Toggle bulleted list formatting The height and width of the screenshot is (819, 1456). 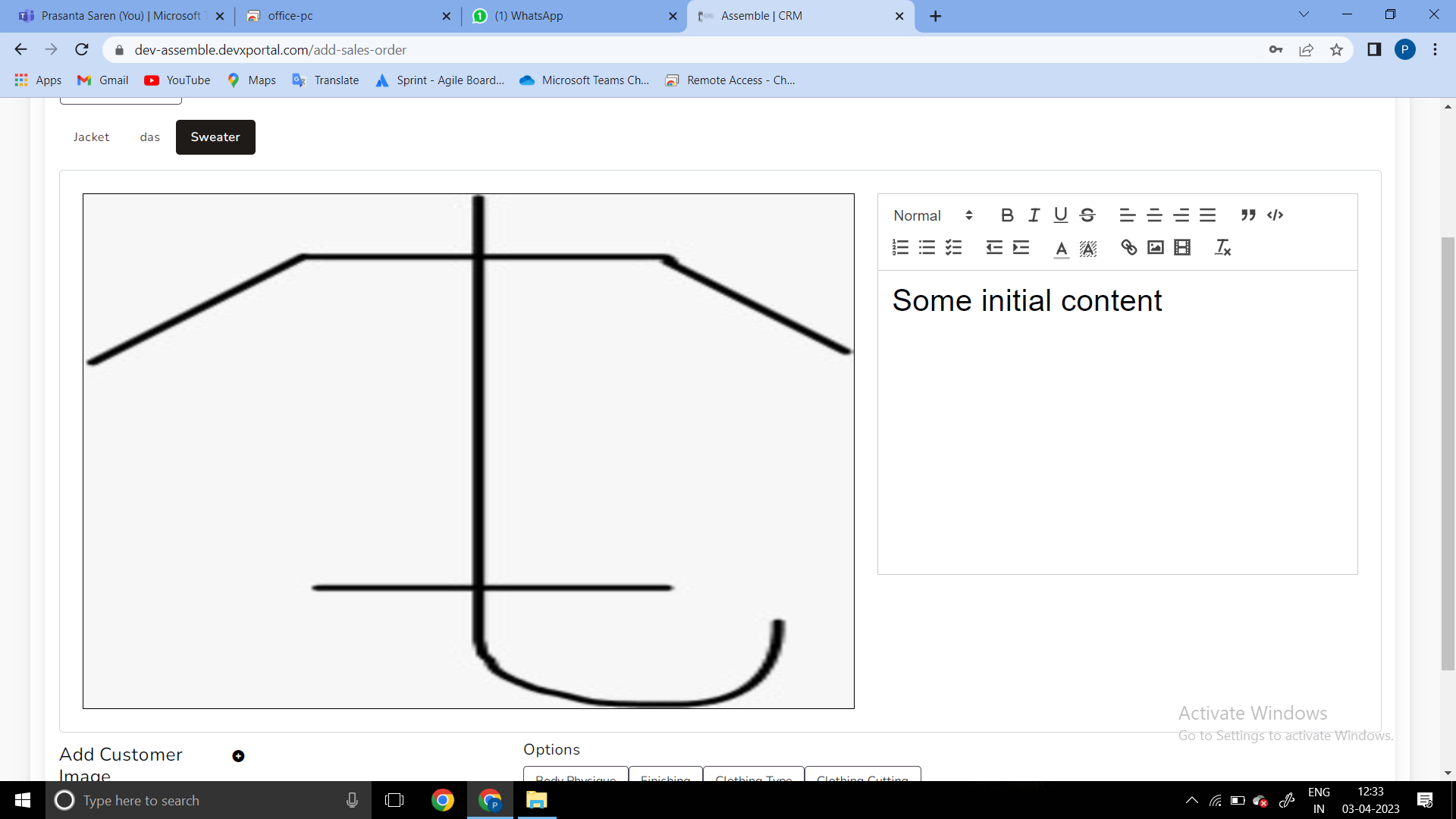tap(927, 248)
